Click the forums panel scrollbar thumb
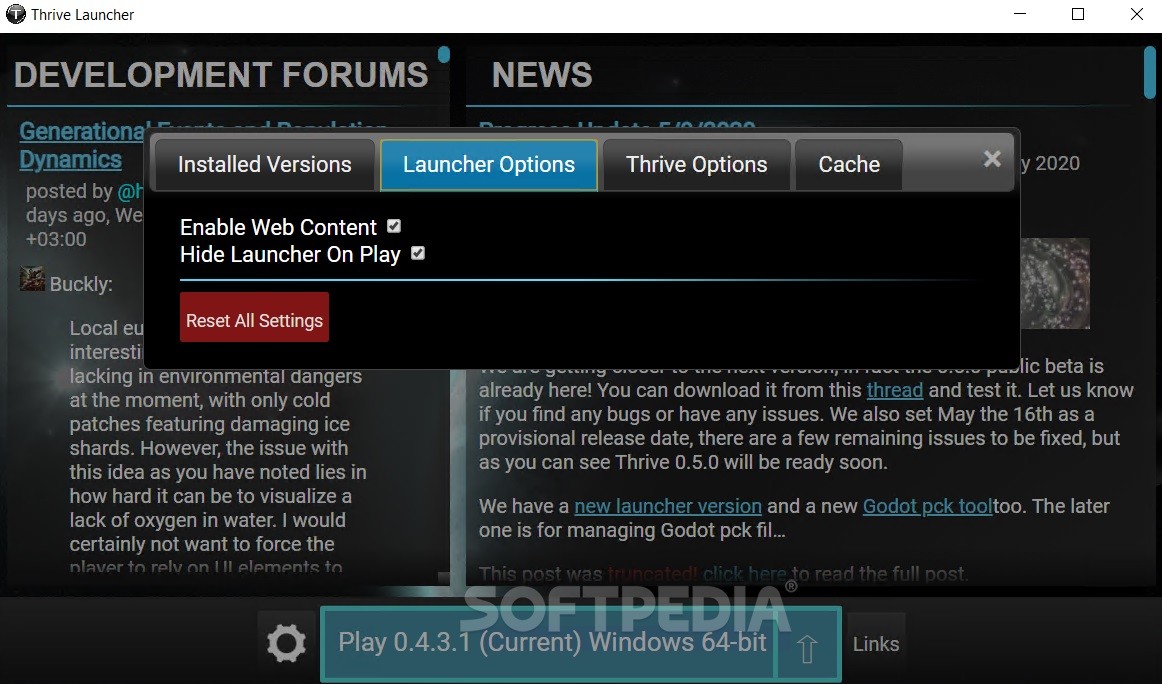Image resolution: width=1162 pixels, height=684 pixels. click(x=444, y=55)
